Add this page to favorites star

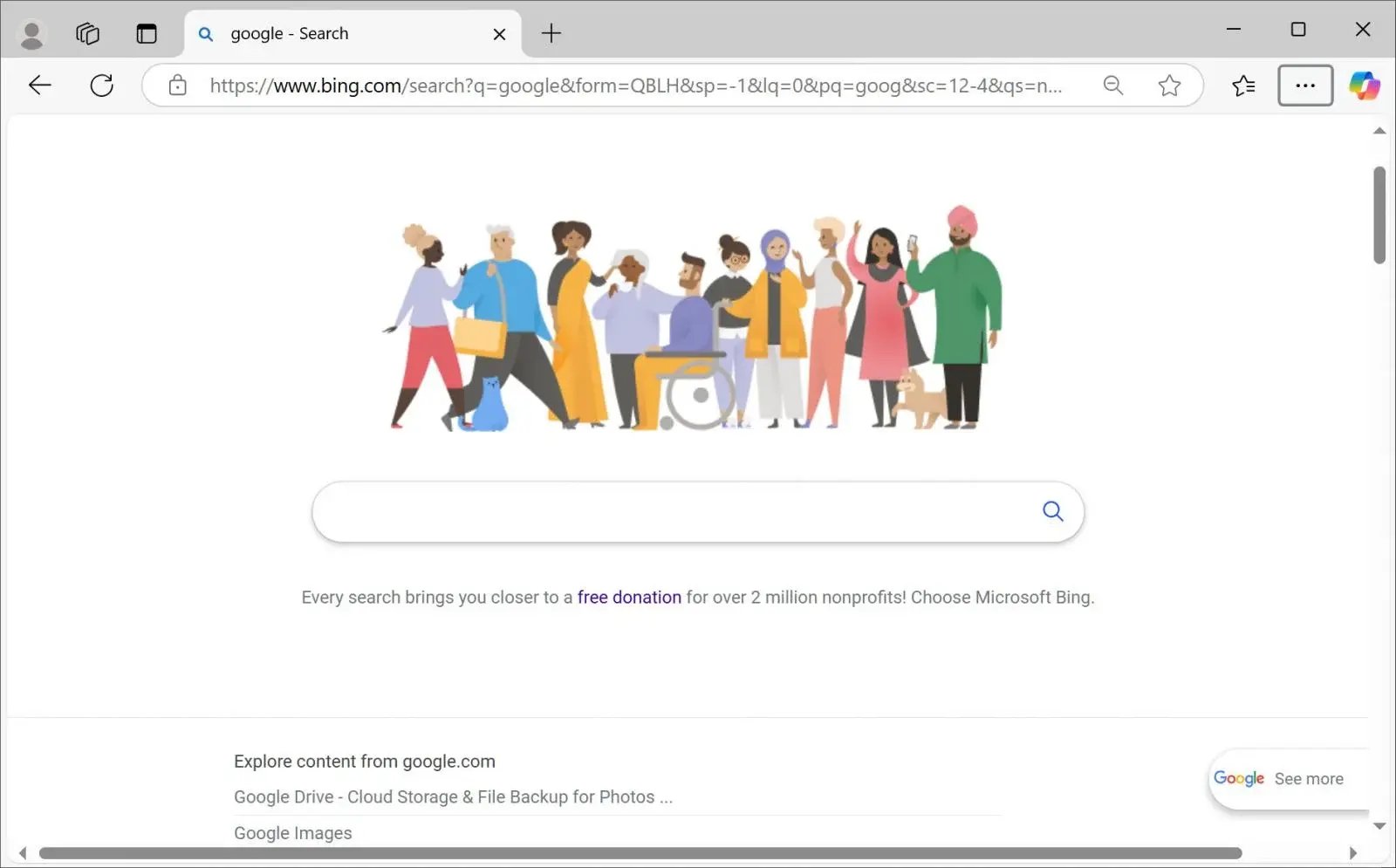1169,85
